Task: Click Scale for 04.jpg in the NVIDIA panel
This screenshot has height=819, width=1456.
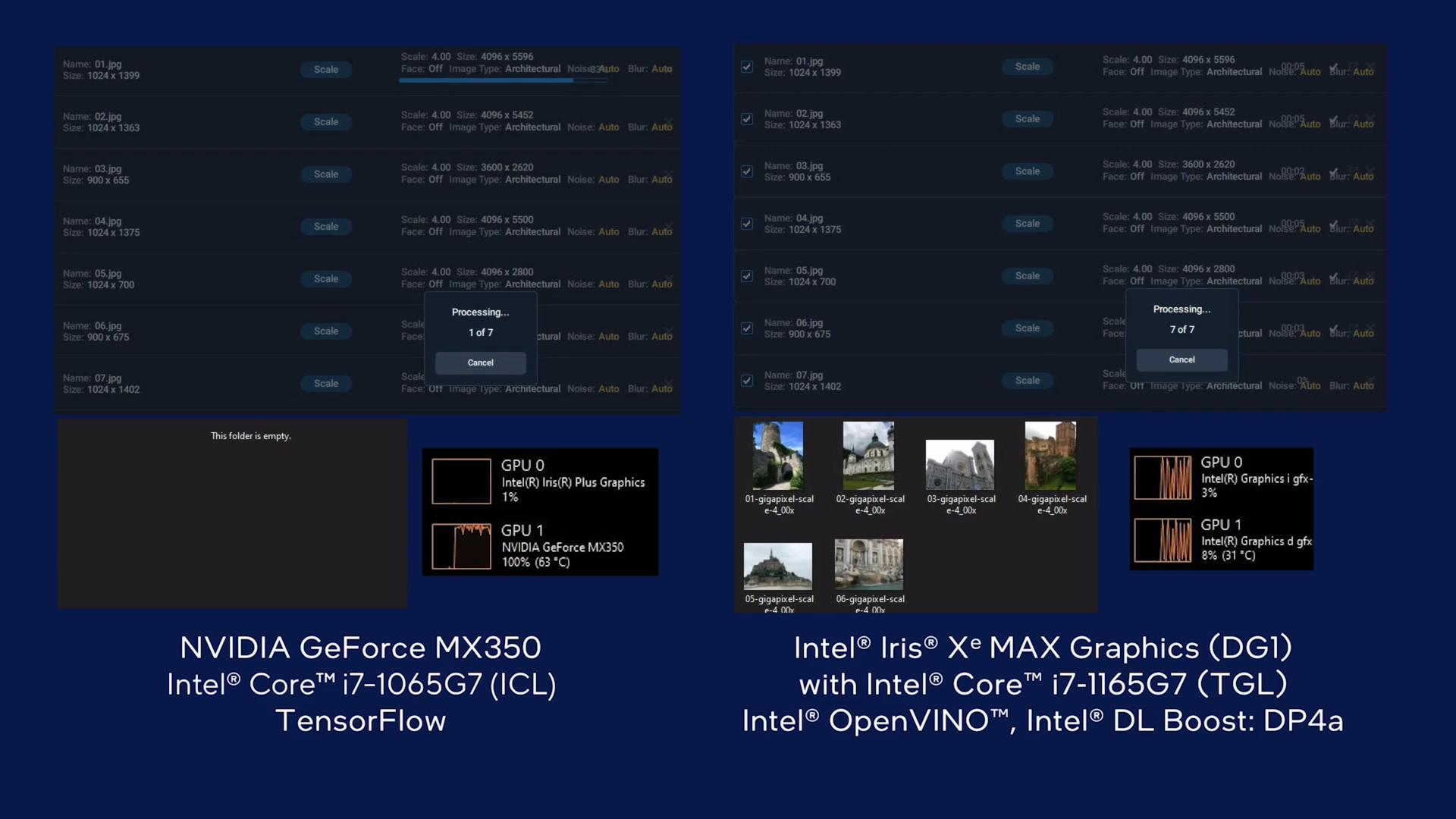Action: pyautogui.click(x=326, y=226)
